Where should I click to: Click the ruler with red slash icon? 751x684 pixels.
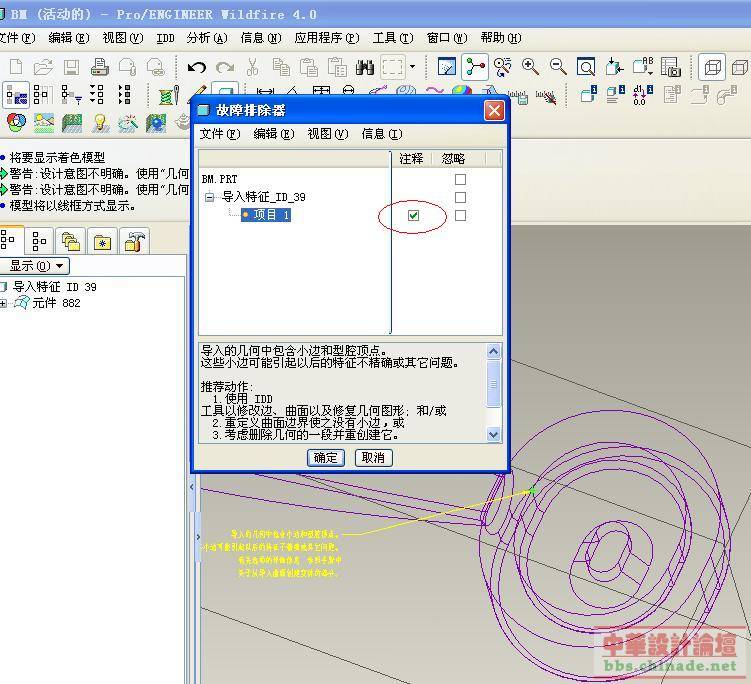pyautogui.click(x=546, y=97)
